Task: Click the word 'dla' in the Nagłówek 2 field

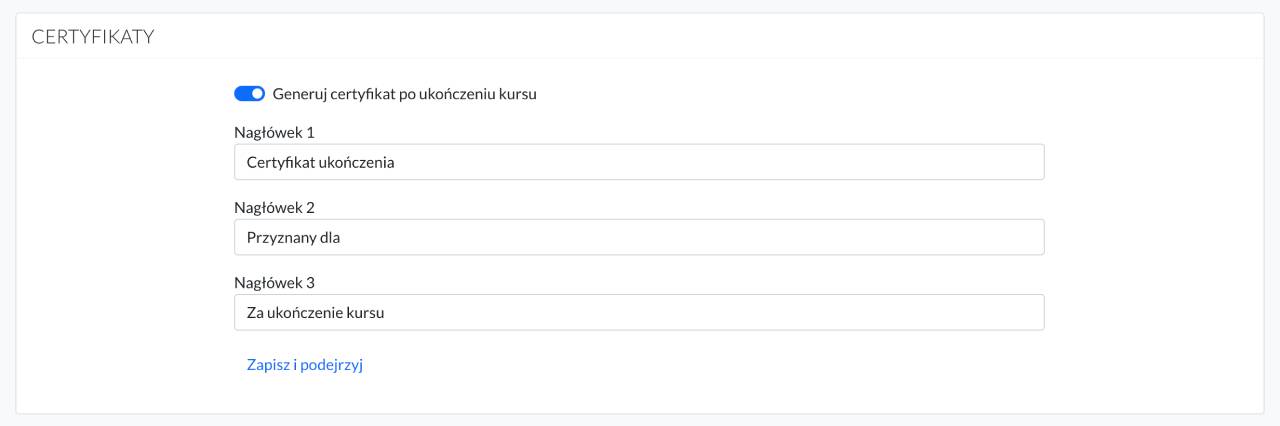Action: coord(331,238)
